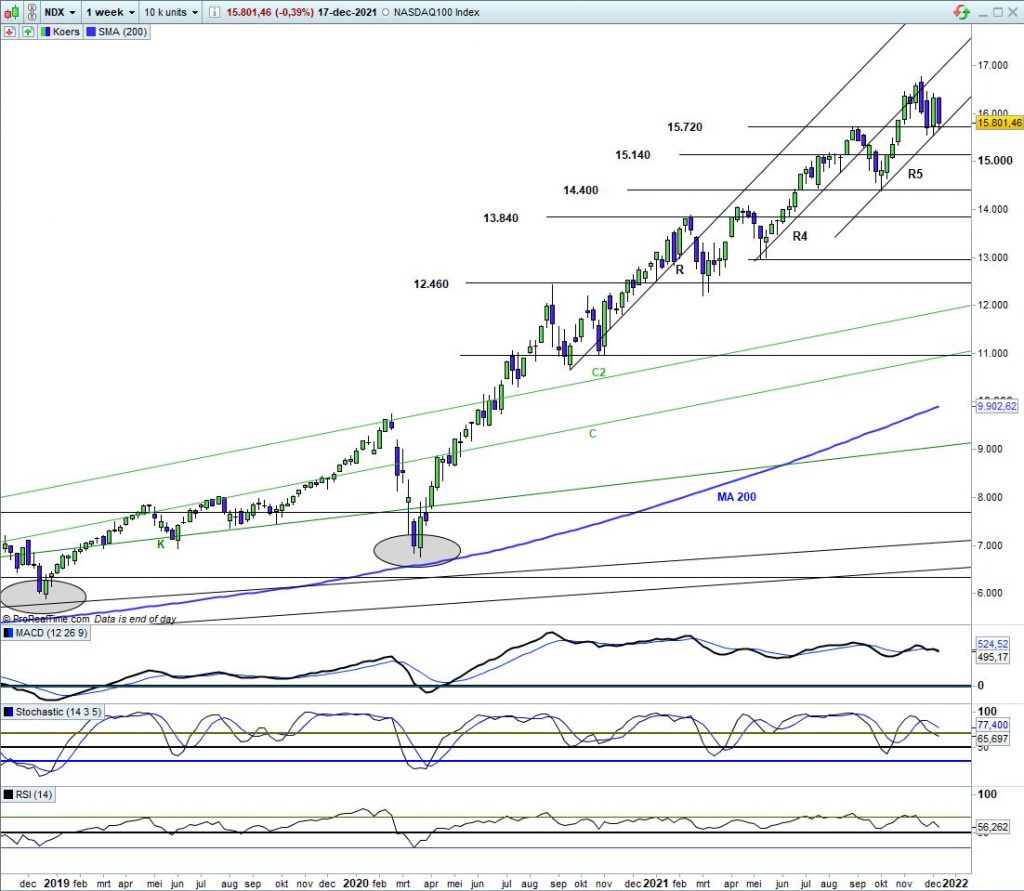1024x891 pixels.
Task: Open the MACD (12 26 9) settings label
Action: (x=51, y=632)
